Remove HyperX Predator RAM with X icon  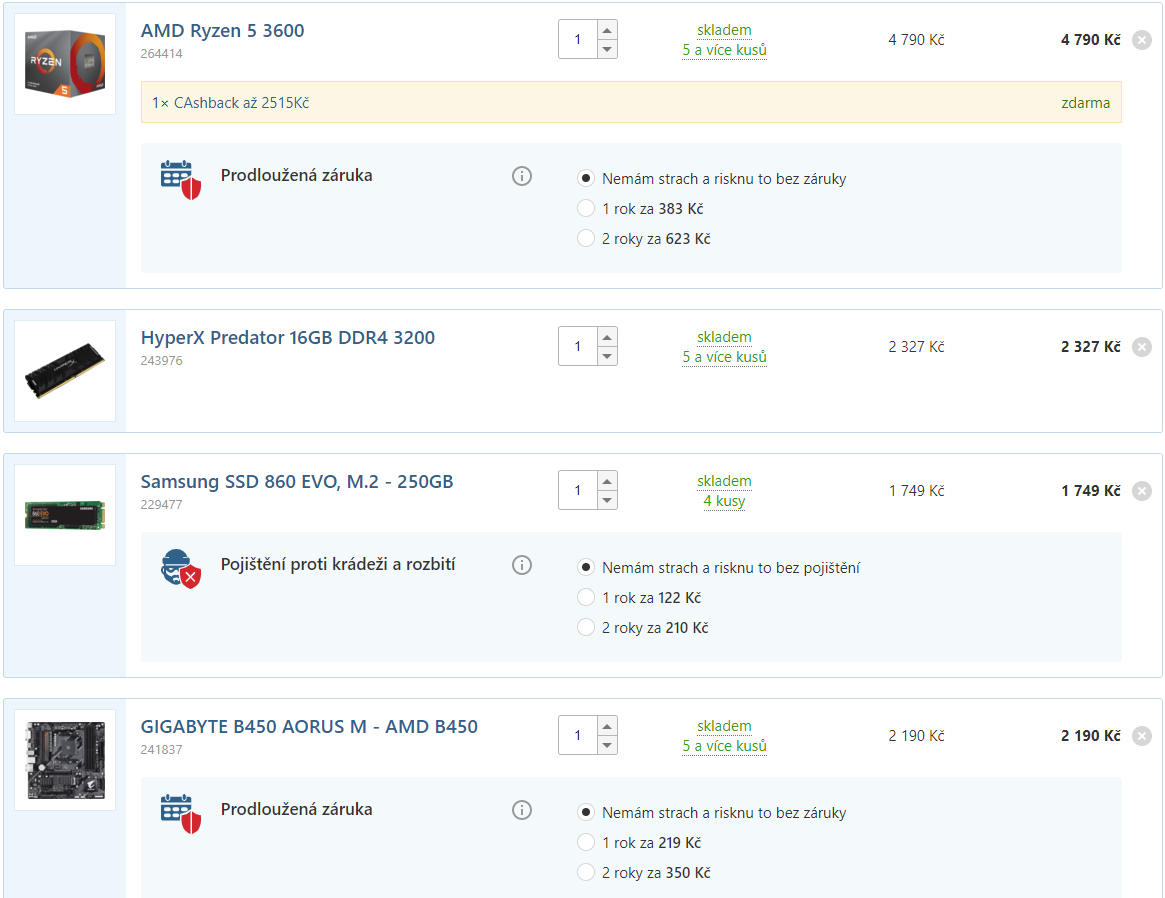pos(1142,347)
